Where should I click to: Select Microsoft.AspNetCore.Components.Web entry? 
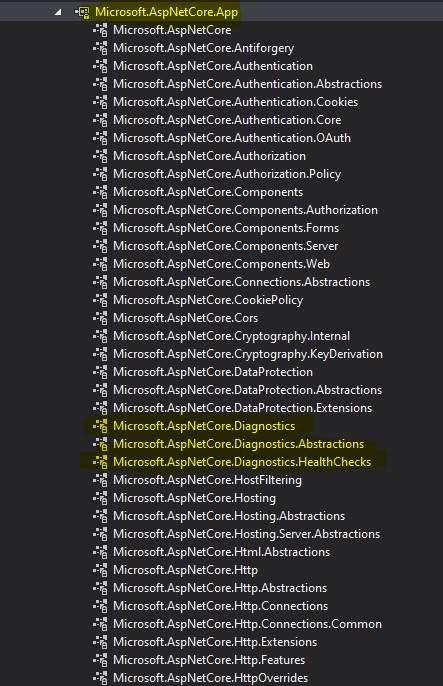(x=221, y=264)
